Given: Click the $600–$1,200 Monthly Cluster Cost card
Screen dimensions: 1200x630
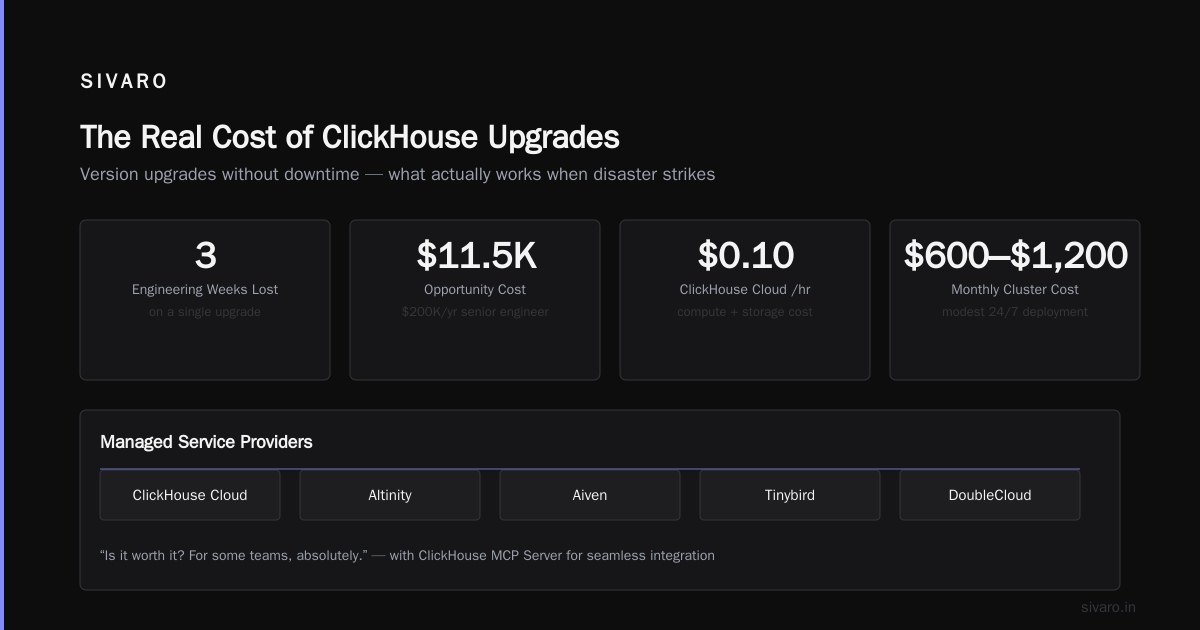Looking at the screenshot, I should (1015, 300).
